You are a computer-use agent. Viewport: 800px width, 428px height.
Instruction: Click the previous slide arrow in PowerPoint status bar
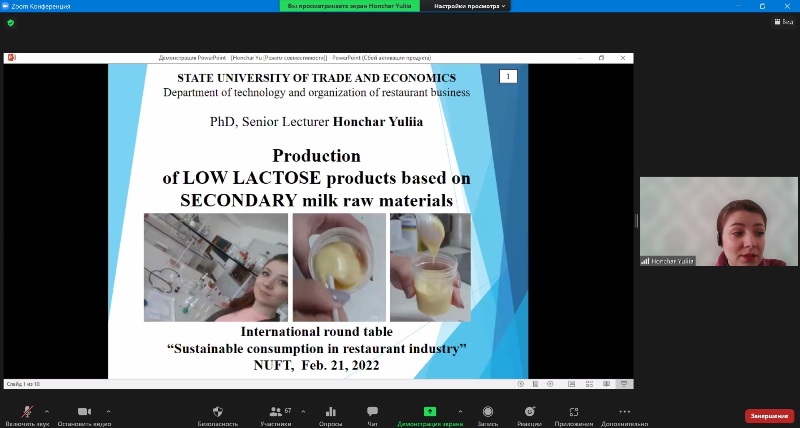pos(520,384)
